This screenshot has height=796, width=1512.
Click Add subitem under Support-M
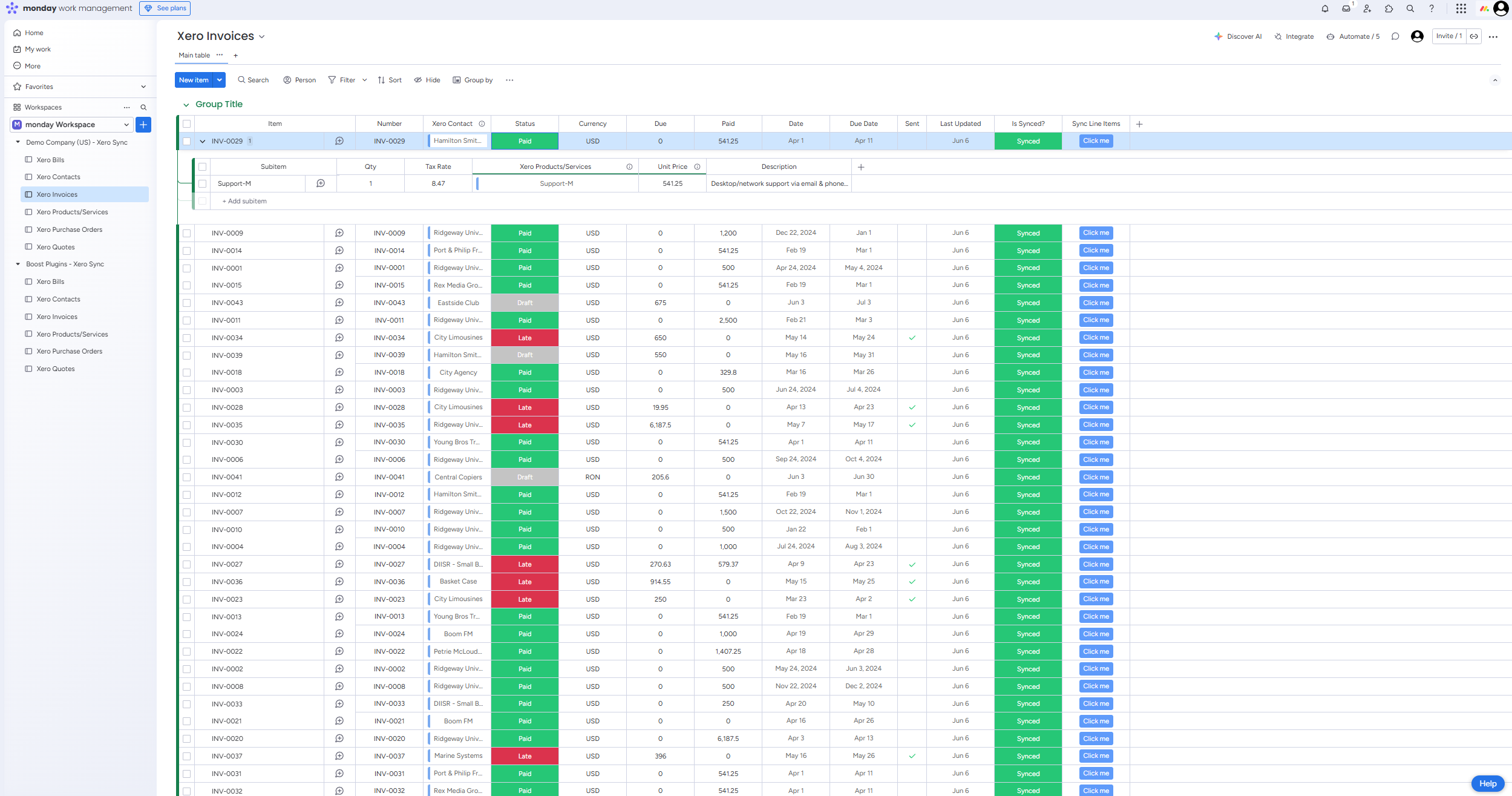[244, 200]
